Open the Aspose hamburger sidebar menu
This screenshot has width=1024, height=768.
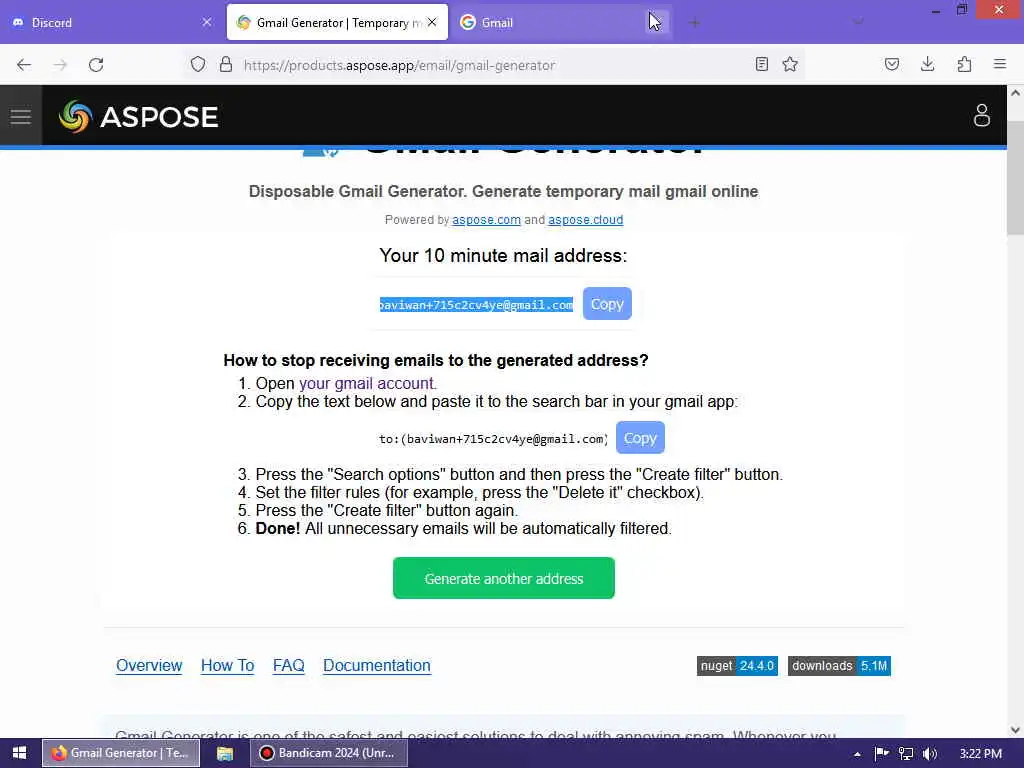point(21,116)
